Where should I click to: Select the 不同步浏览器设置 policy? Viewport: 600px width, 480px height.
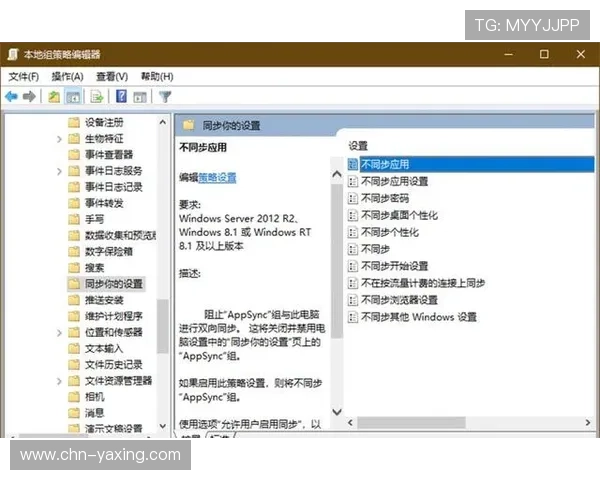click(399, 300)
